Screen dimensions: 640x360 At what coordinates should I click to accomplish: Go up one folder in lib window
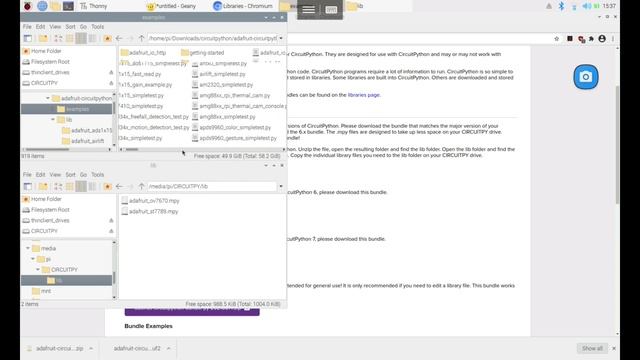pyautogui.click(x=141, y=187)
